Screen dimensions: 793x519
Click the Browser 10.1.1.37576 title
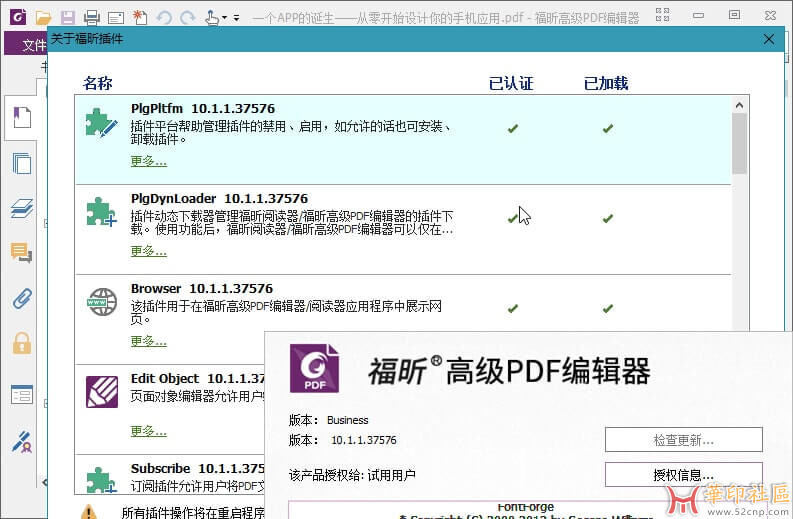201,288
